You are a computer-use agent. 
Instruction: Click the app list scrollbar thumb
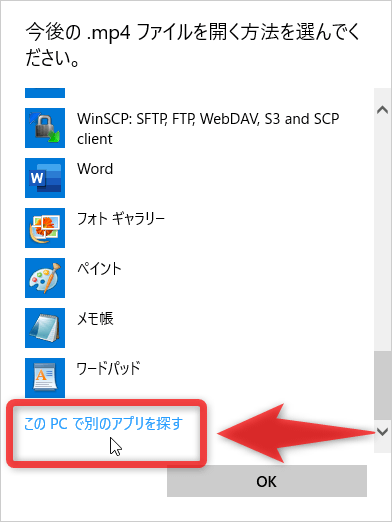(x=383, y=385)
